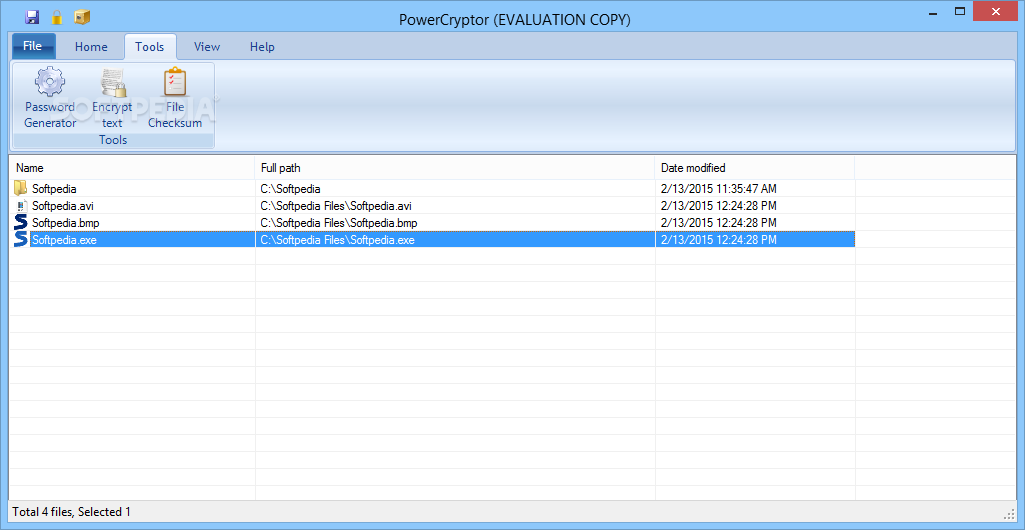The image size is (1025, 530).
Task: Click the status text Total 4 files, Selected 1
Action: pyautogui.click(x=71, y=512)
